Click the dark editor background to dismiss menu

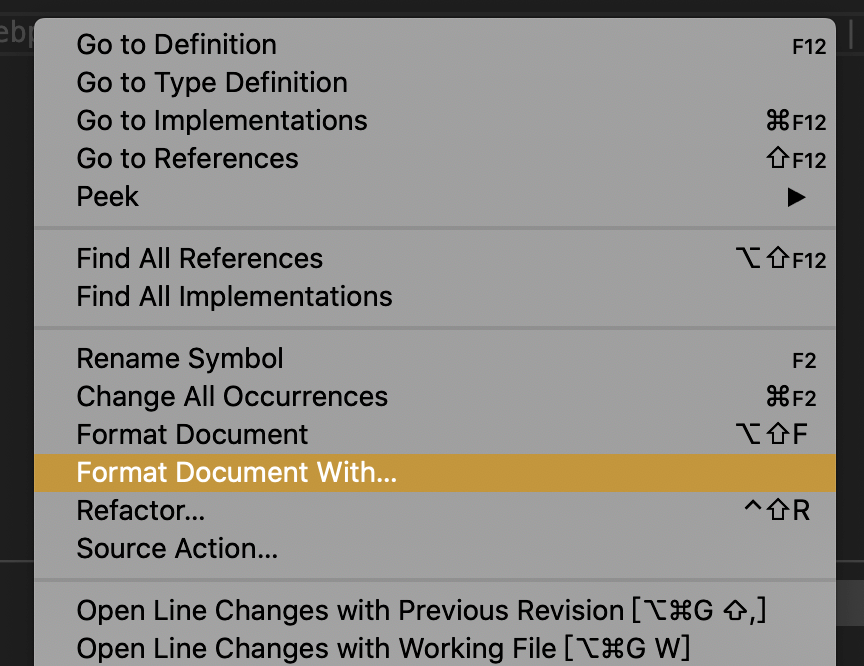(x=15, y=400)
